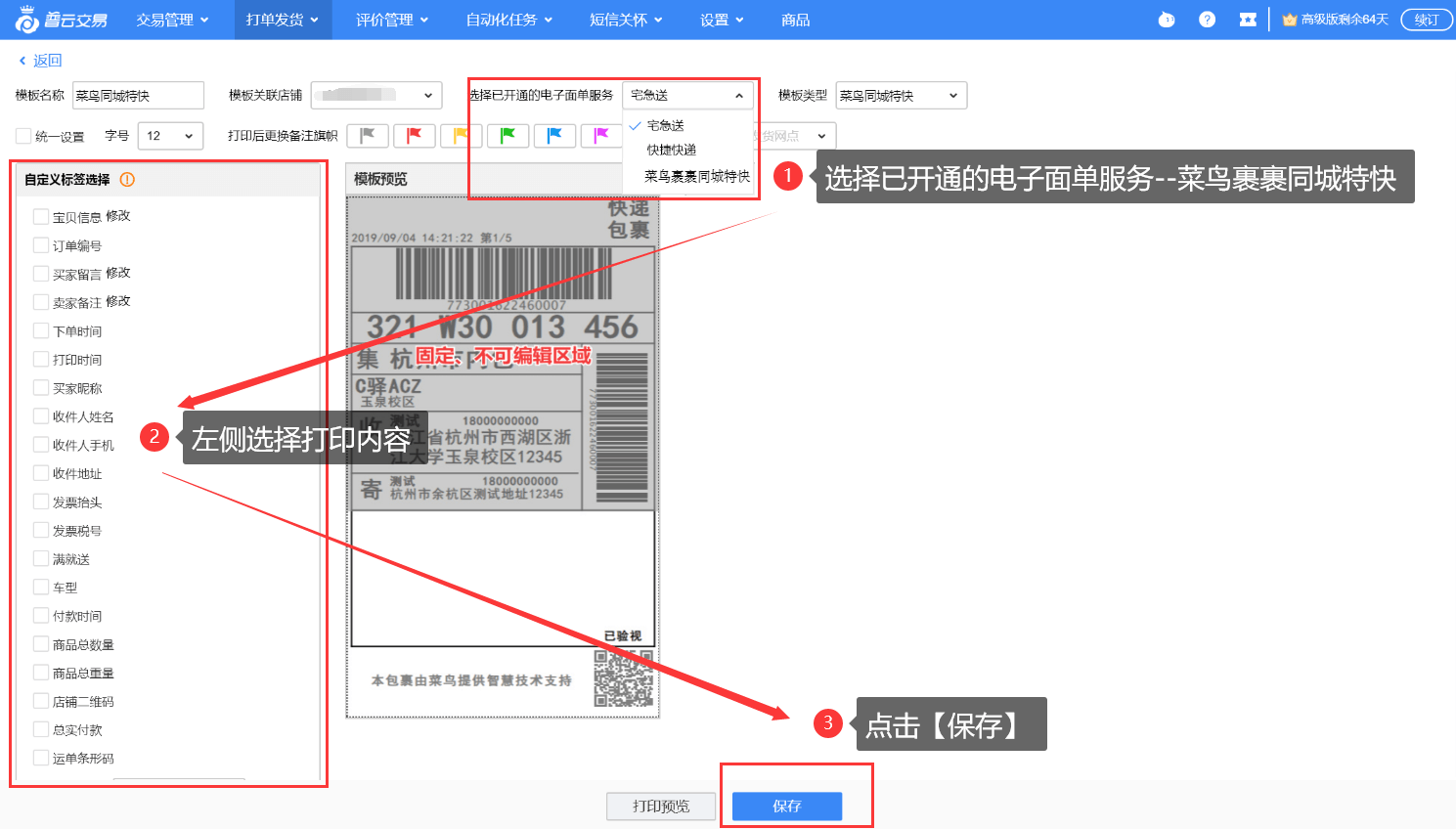Check the 订单编号 label option
Image resolution: width=1456 pixels, height=829 pixels.
click(x=41, y=244)
